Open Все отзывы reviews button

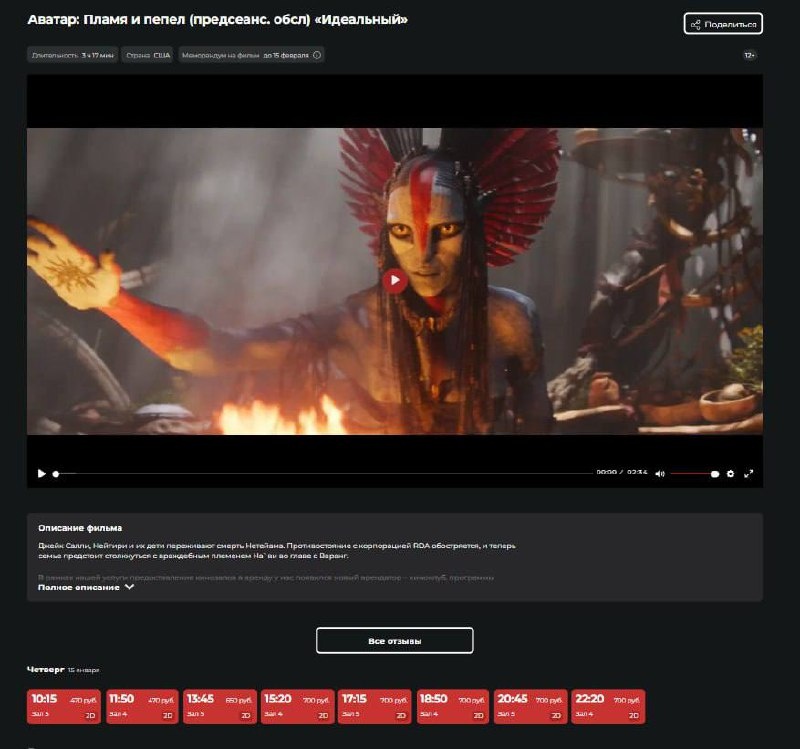click(x=394, y=640)
